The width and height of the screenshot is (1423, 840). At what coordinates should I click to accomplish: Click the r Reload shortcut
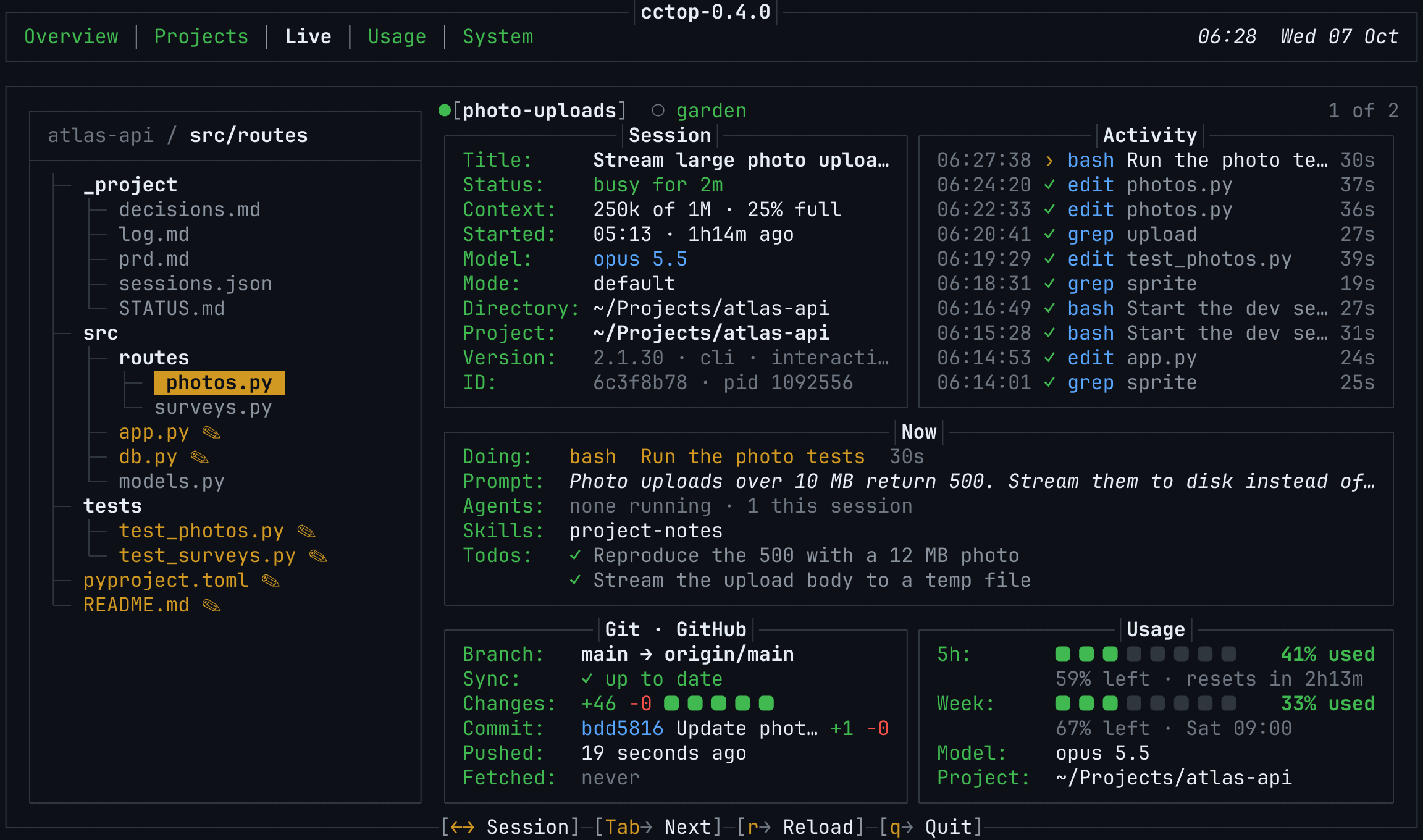pos(800,826)
